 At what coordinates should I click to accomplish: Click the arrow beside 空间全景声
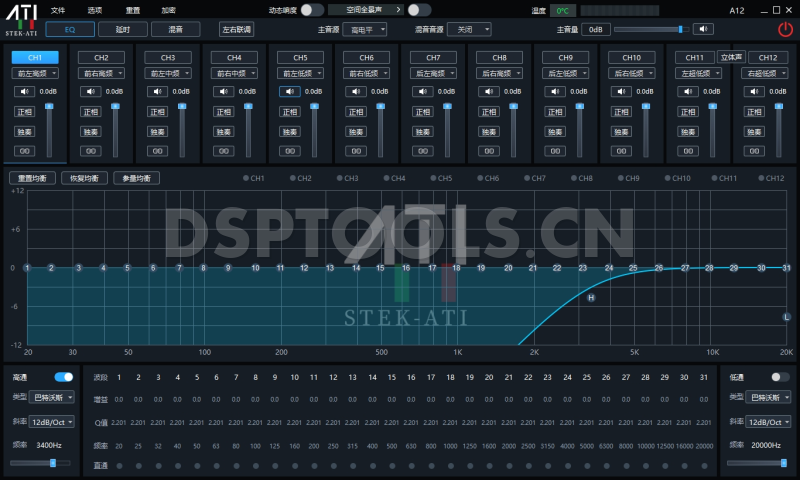click(398, 10)
